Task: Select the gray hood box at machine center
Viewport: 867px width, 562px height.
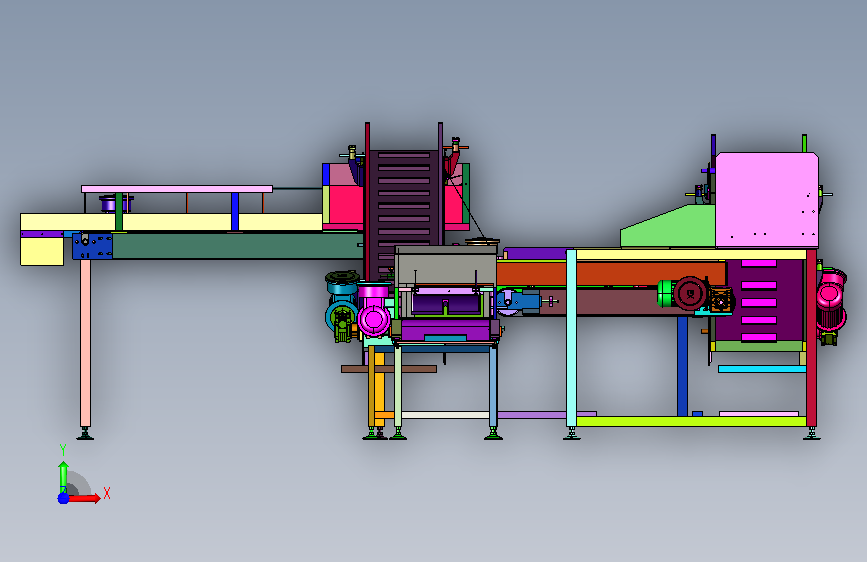Action: [x=446, y=266]
